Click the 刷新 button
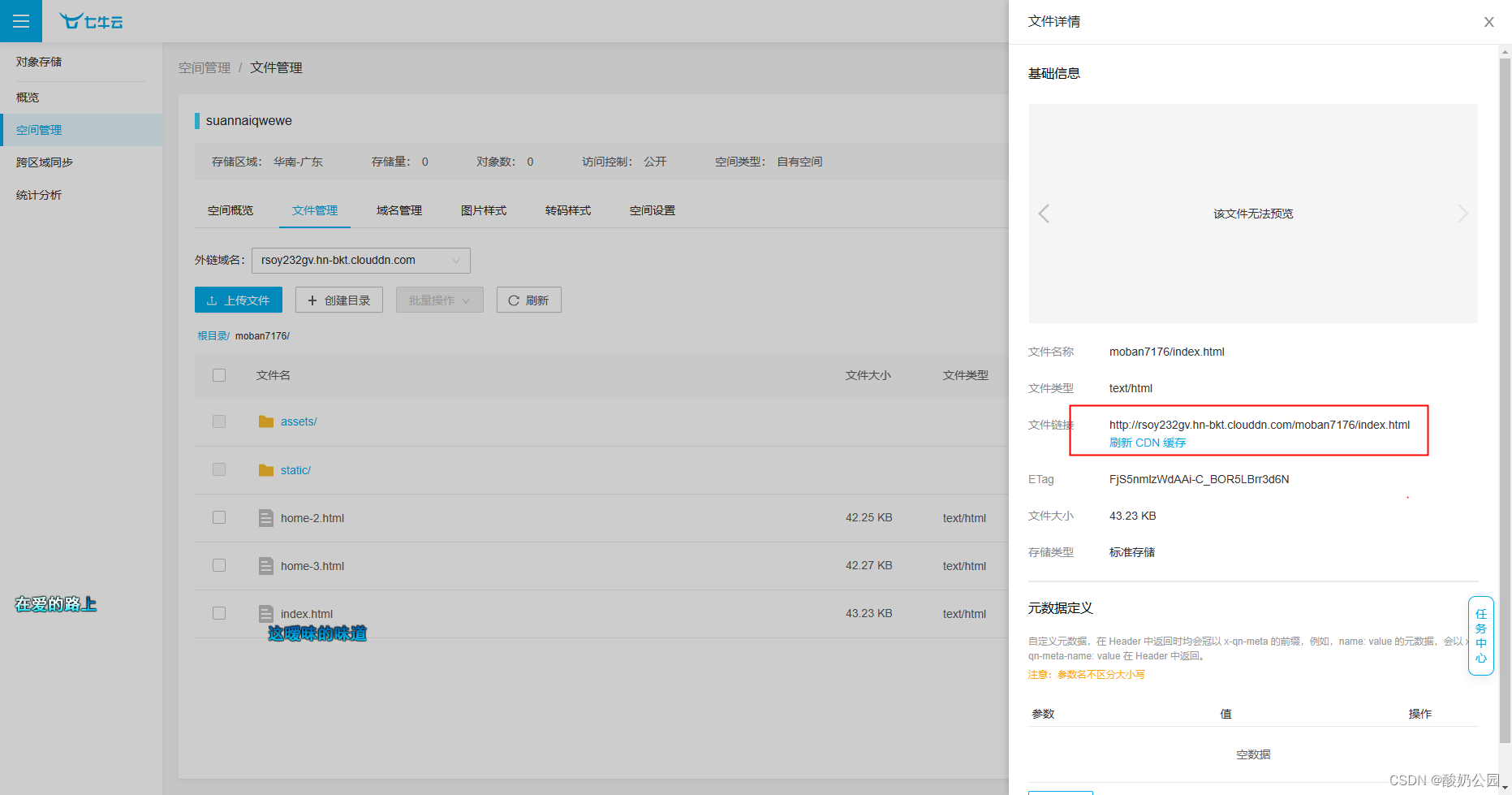Viewport: 1512px width, 795px height. pyautogui.click(x=529, y=300)
